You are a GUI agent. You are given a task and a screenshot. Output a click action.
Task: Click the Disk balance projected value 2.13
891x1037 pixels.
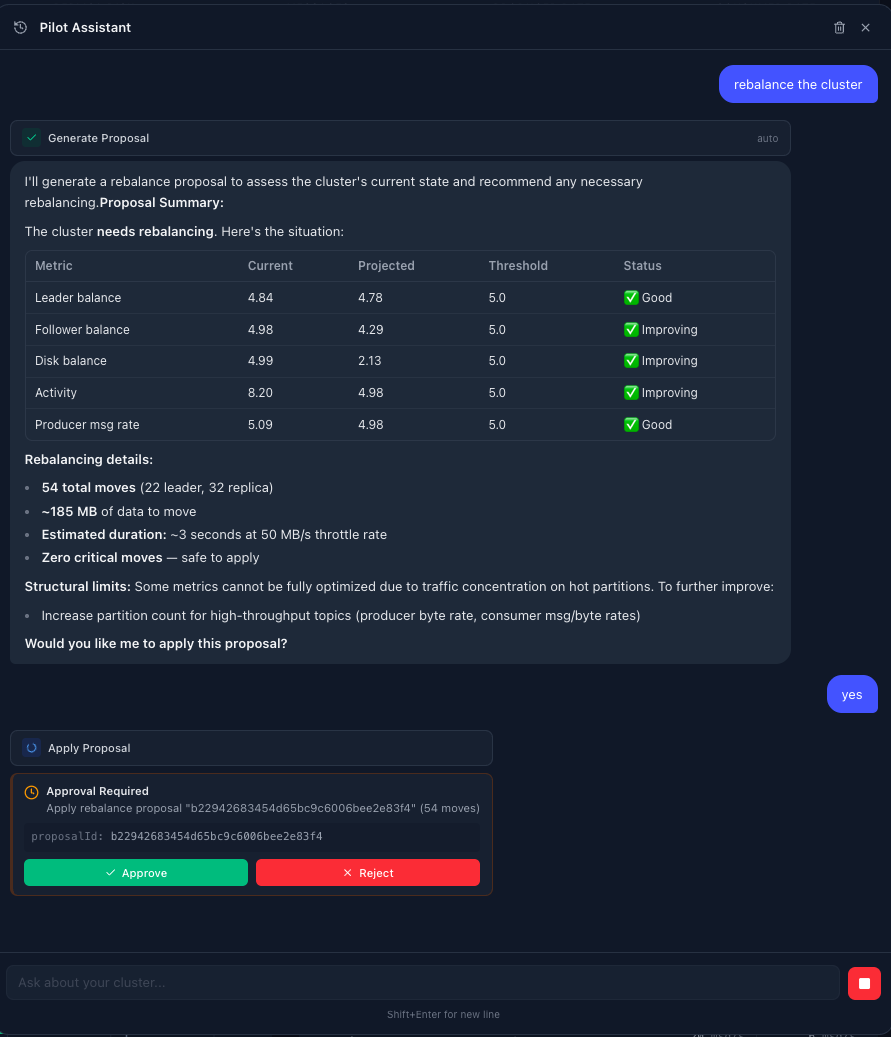tap(370, 360)
